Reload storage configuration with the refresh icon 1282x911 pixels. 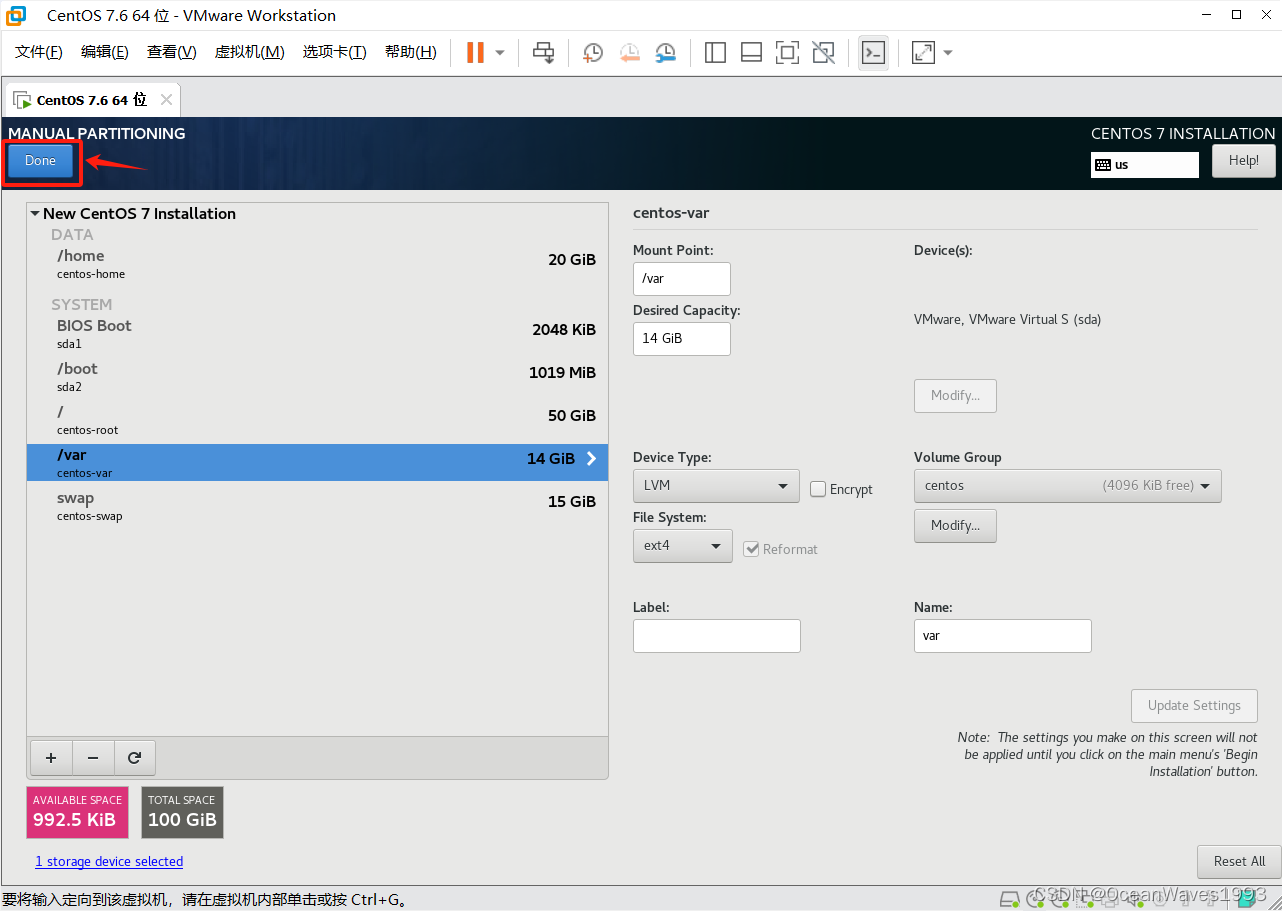(135, 758)
